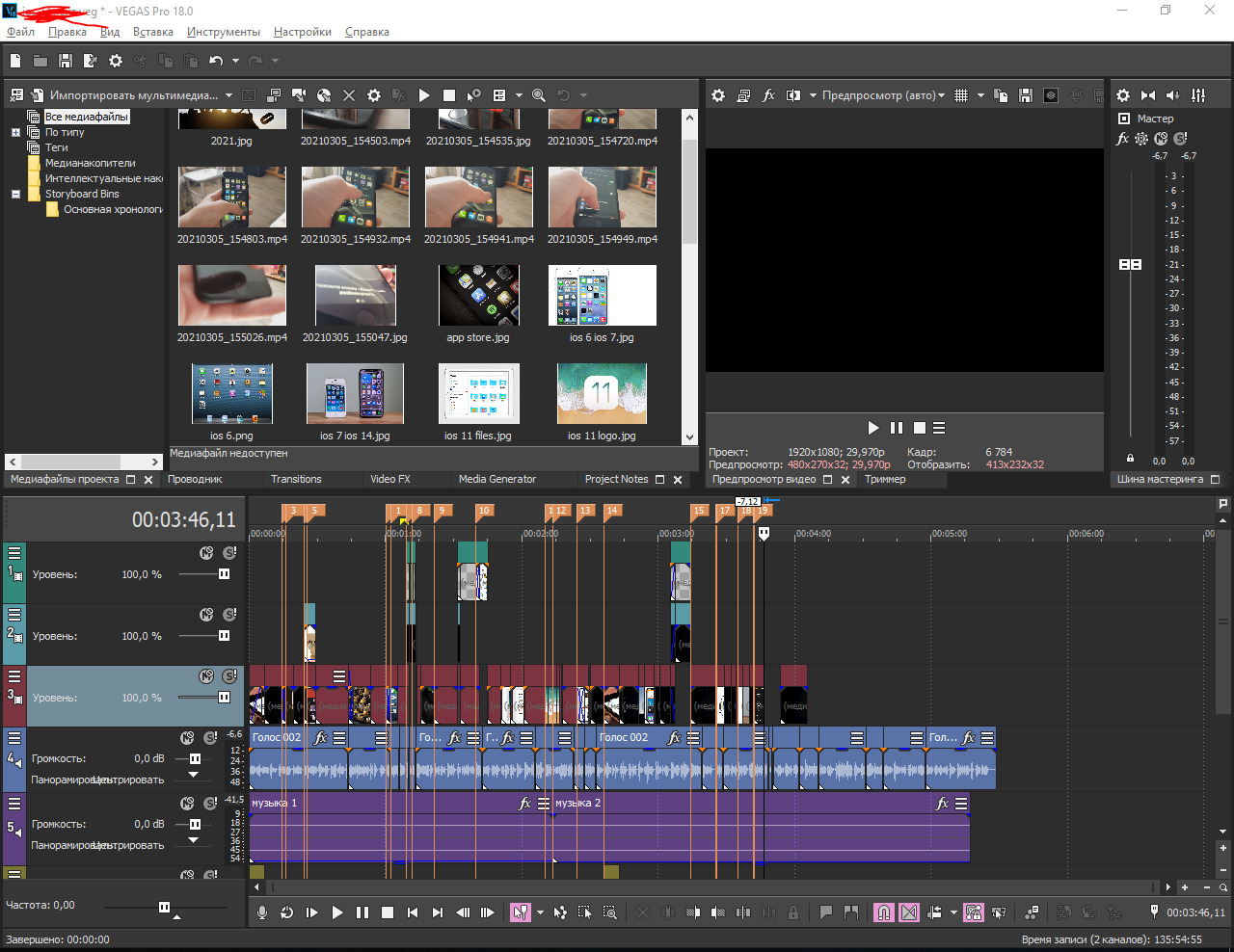Expand the По типу tree node
This screenshot has height=952, width=1234.
click(x=15, y=132)
